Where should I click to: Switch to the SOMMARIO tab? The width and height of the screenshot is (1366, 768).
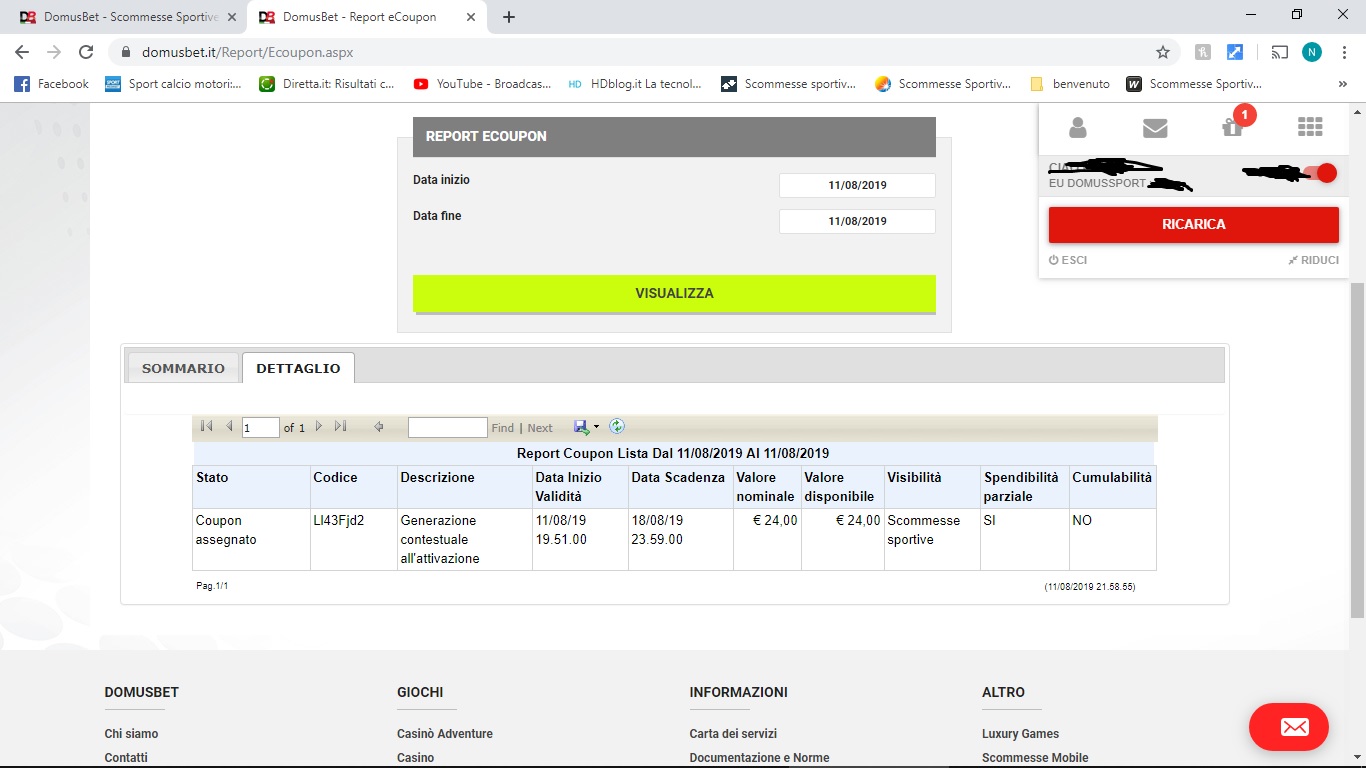click(183, 368)
